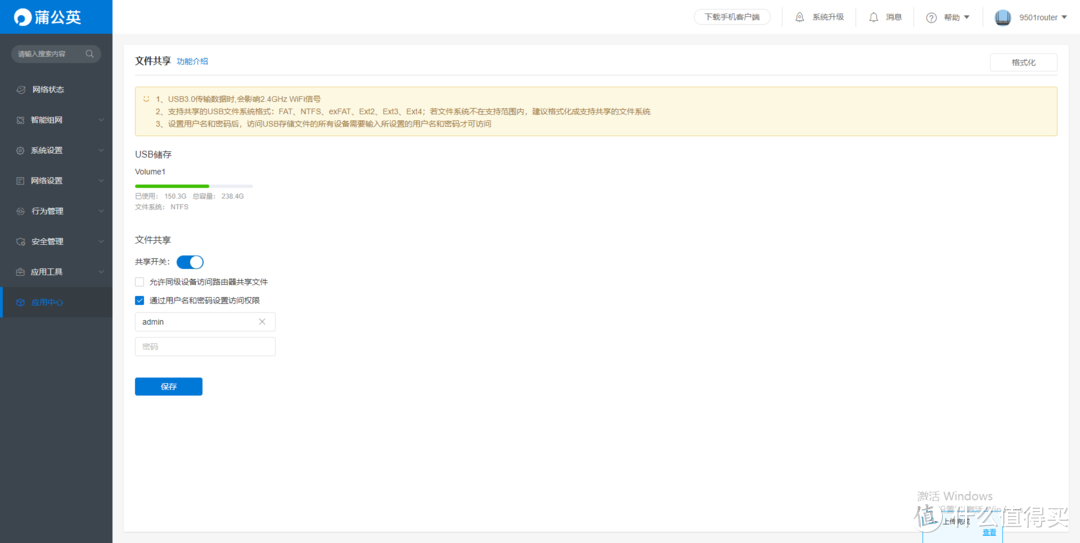Expand the 安全管理 chevron
This screenshot has width=1080, height=543.
tap(101, 242)
